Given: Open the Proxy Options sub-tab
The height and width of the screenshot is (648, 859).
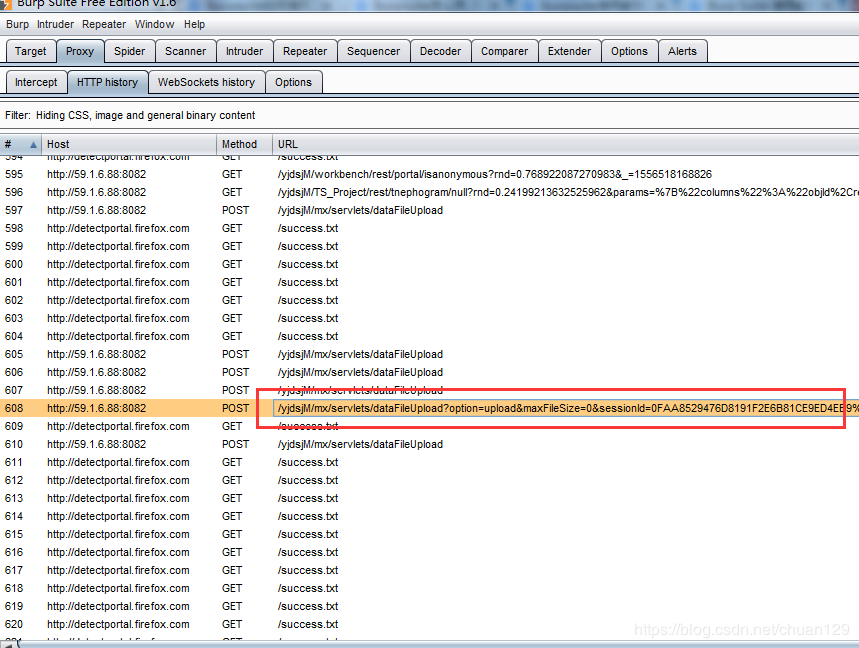Looking at the screenshot, I should coord(293,82).
